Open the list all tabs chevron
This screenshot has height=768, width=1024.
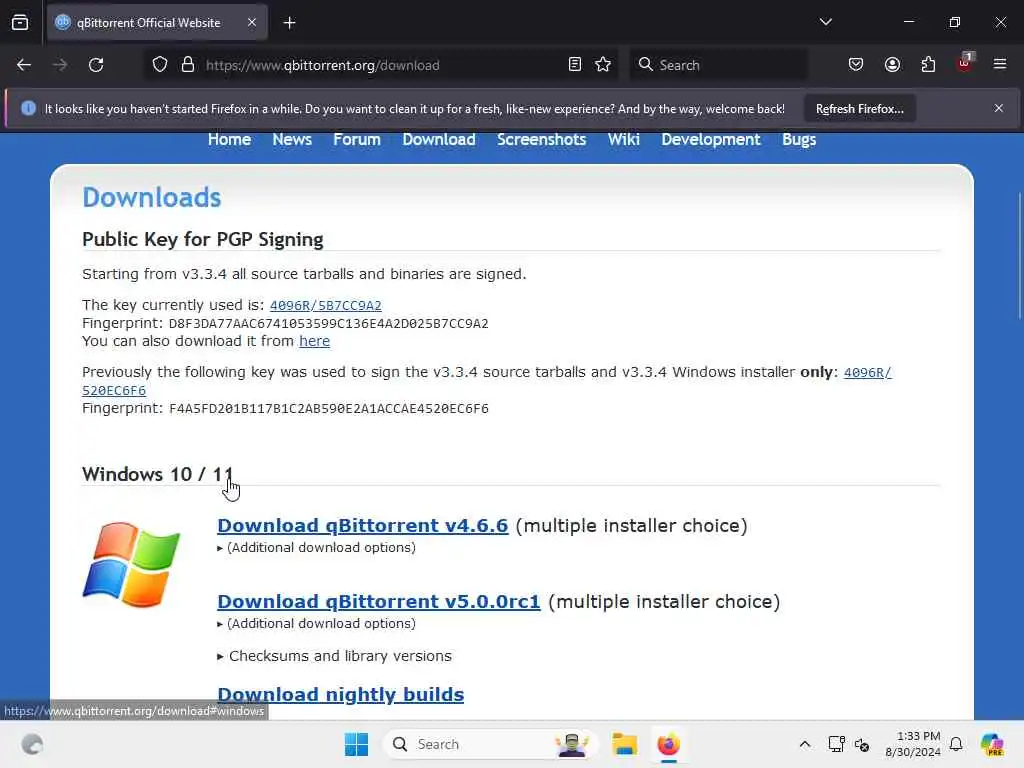[x=825, y=22]
